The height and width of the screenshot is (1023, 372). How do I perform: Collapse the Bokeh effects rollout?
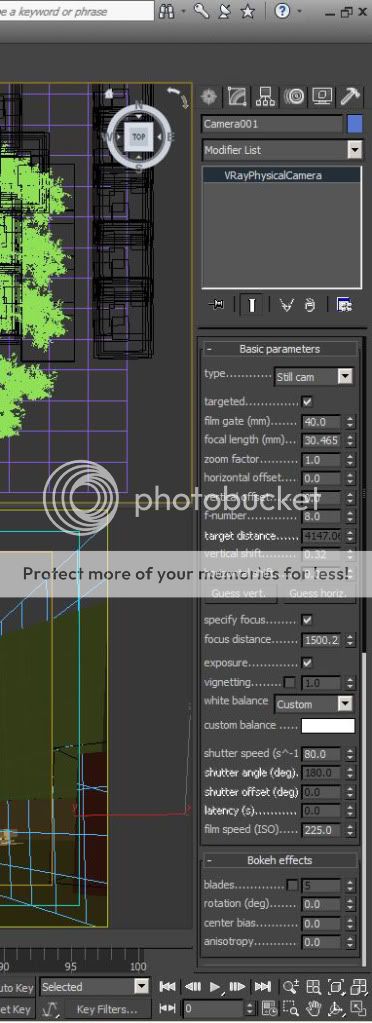point(279,860)
